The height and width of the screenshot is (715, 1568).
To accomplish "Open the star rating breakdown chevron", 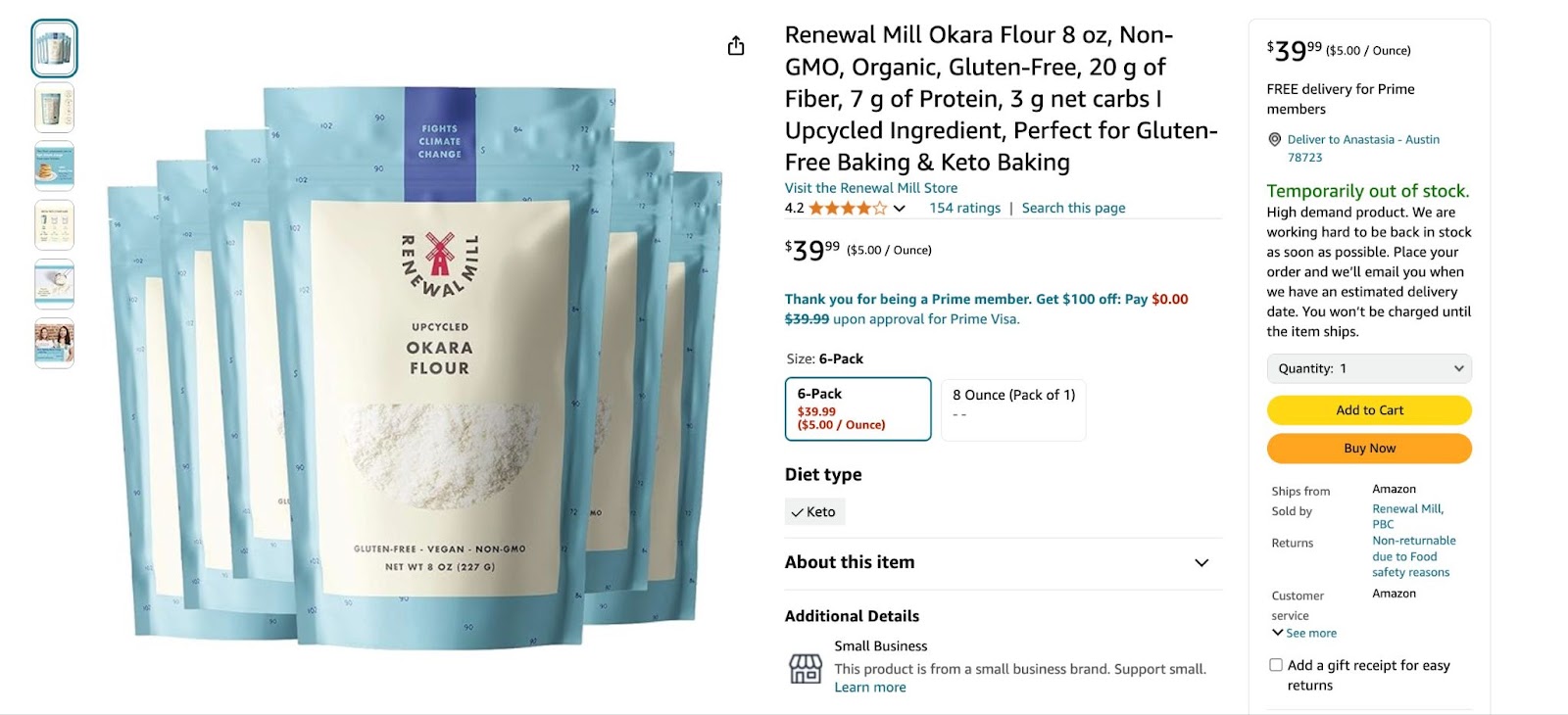I will 899,209.
